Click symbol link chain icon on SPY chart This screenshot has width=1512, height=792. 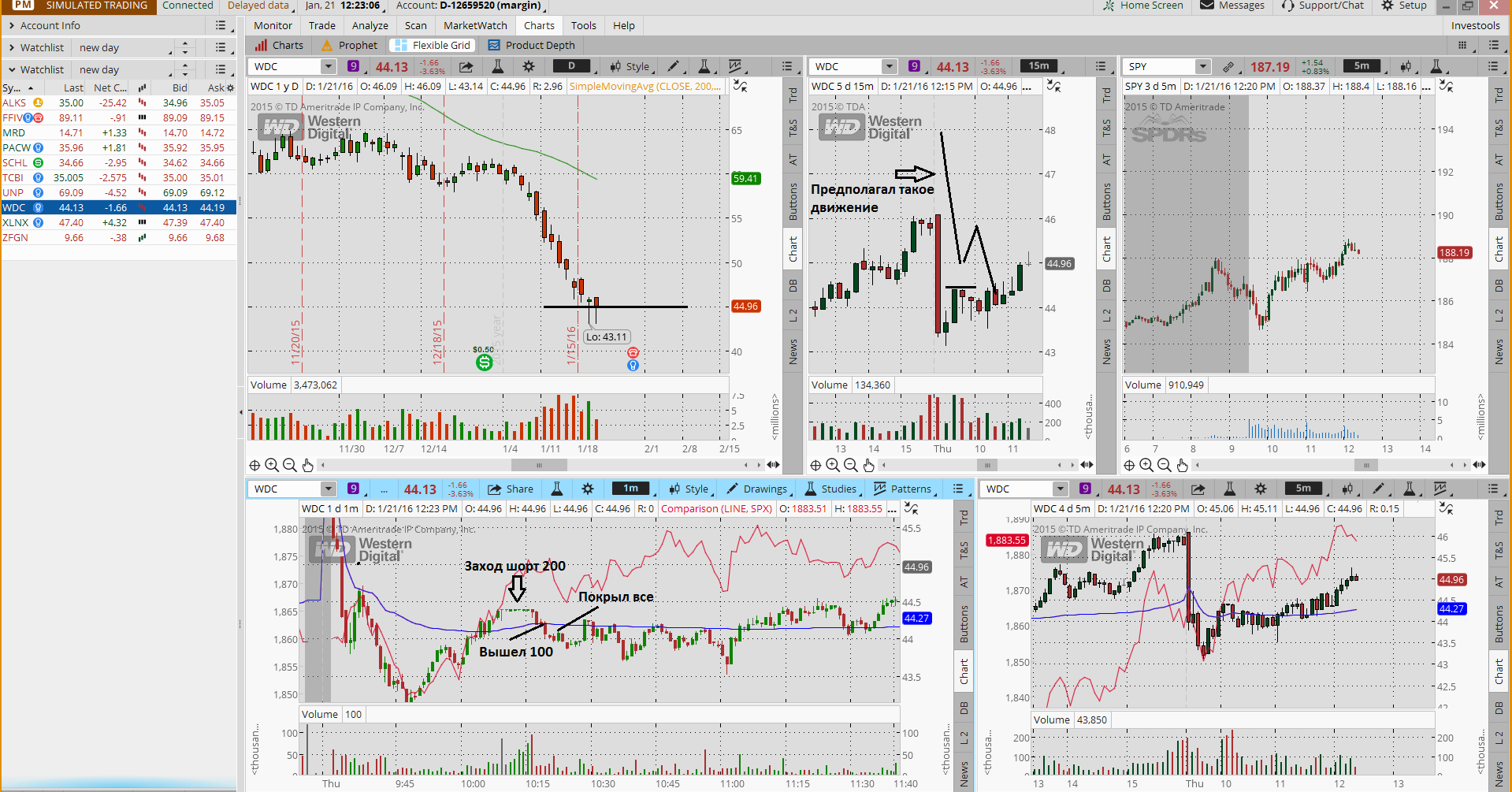tap(1228, 67)
